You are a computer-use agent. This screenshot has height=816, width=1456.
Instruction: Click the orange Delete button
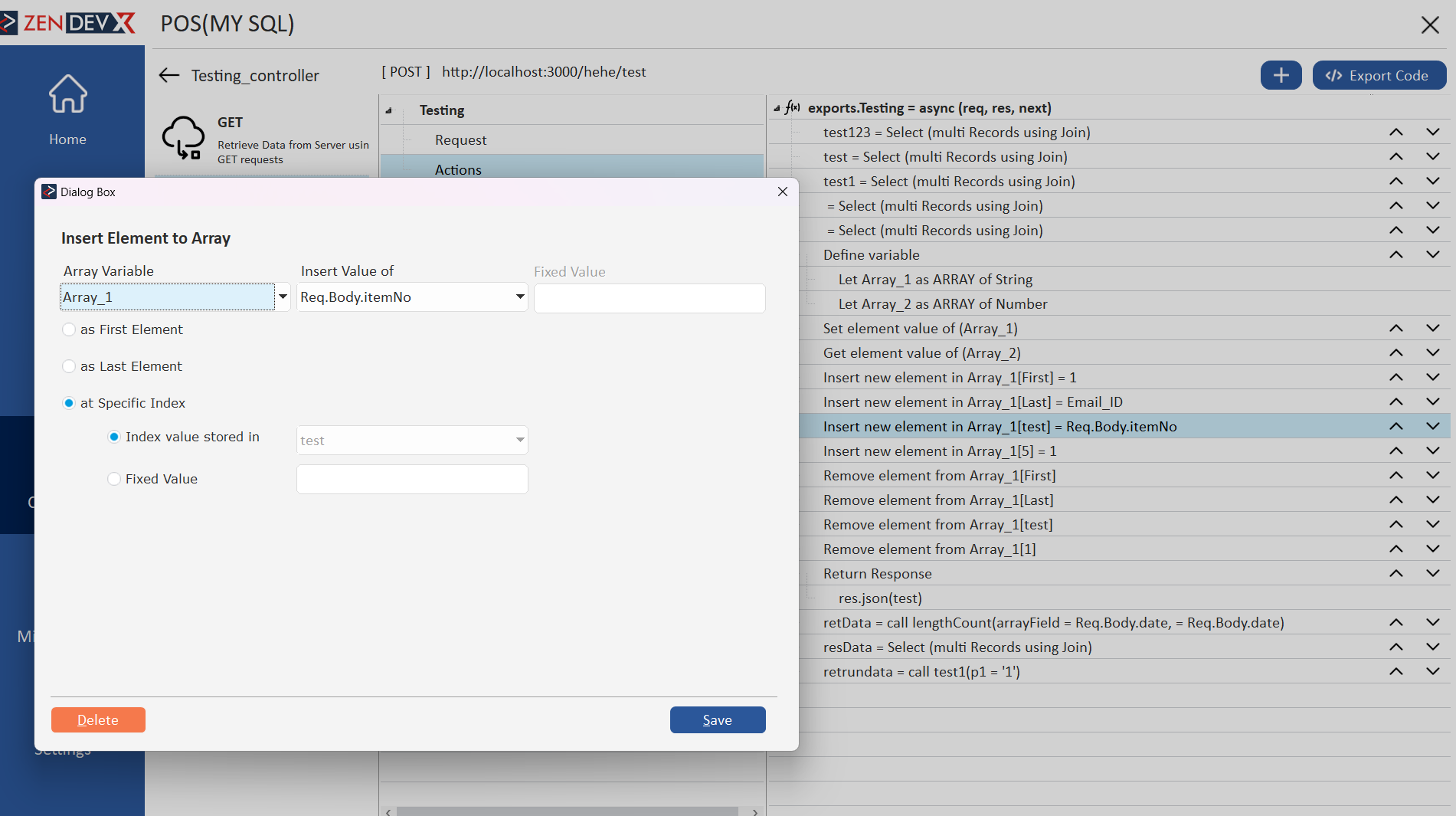coord(98,719)
